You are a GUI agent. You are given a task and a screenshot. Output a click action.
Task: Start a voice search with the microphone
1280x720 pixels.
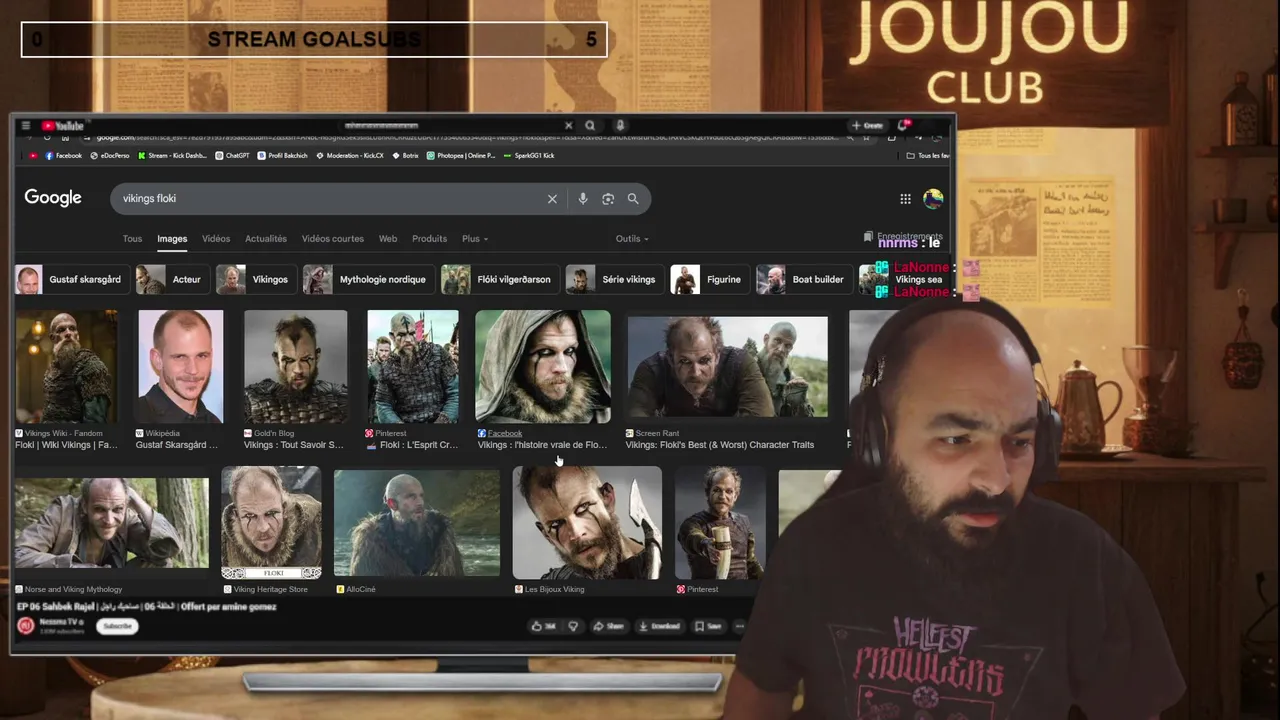point(583,199)
